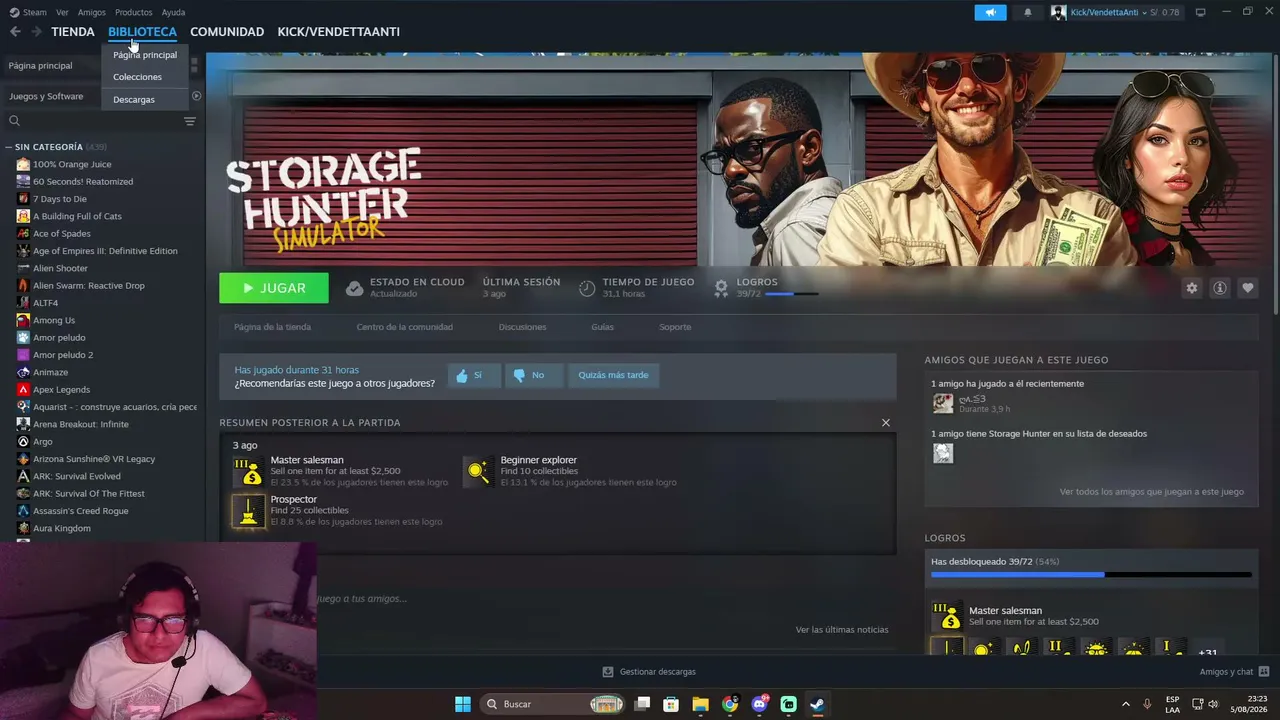Open the KICK/VENDETTAANTI profile section
This screenshot has width=1280, height=720.
(x=339, y=32)
